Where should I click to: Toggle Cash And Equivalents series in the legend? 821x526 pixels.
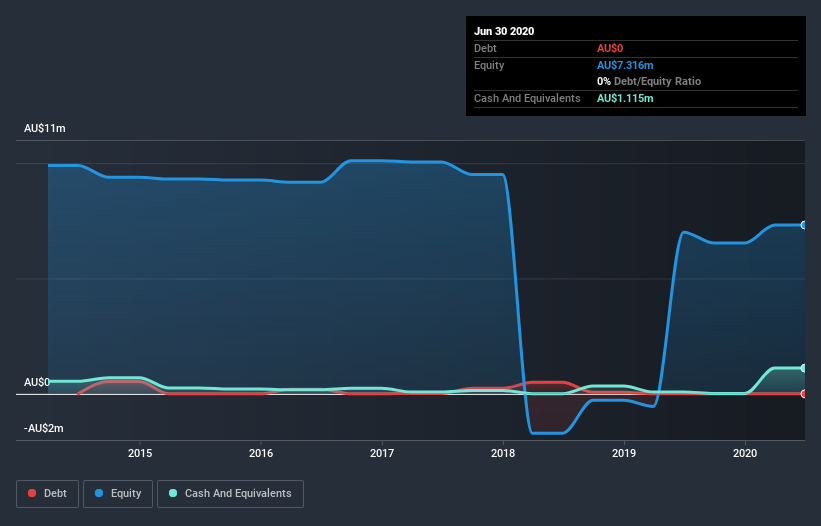coord(230,494)
